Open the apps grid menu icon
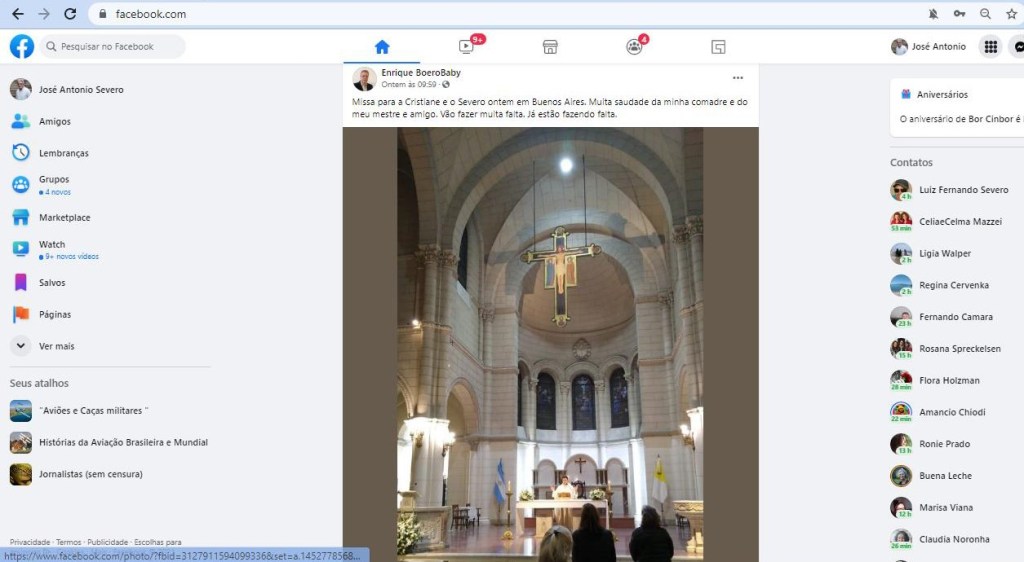Image resolution: width=1024 pixels, height=562 pixels. (x=990, y=46)
